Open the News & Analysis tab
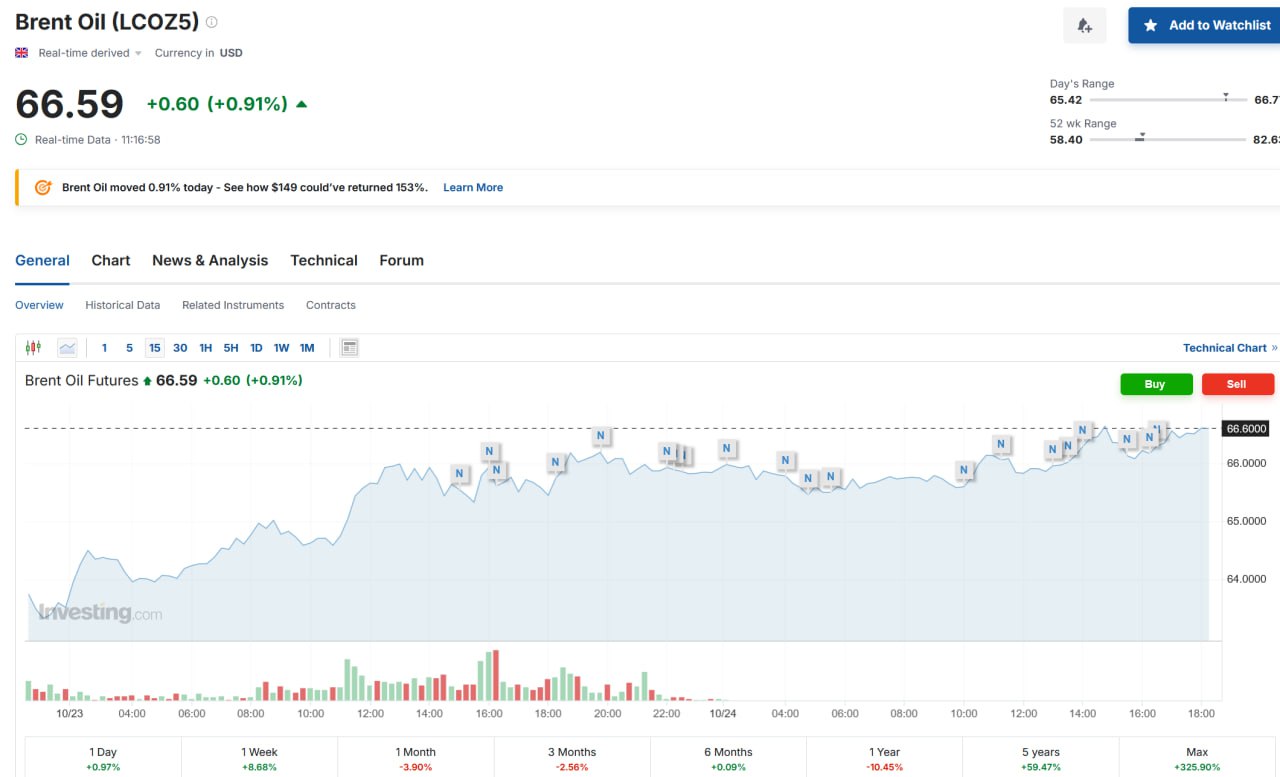 pos(210,260)
